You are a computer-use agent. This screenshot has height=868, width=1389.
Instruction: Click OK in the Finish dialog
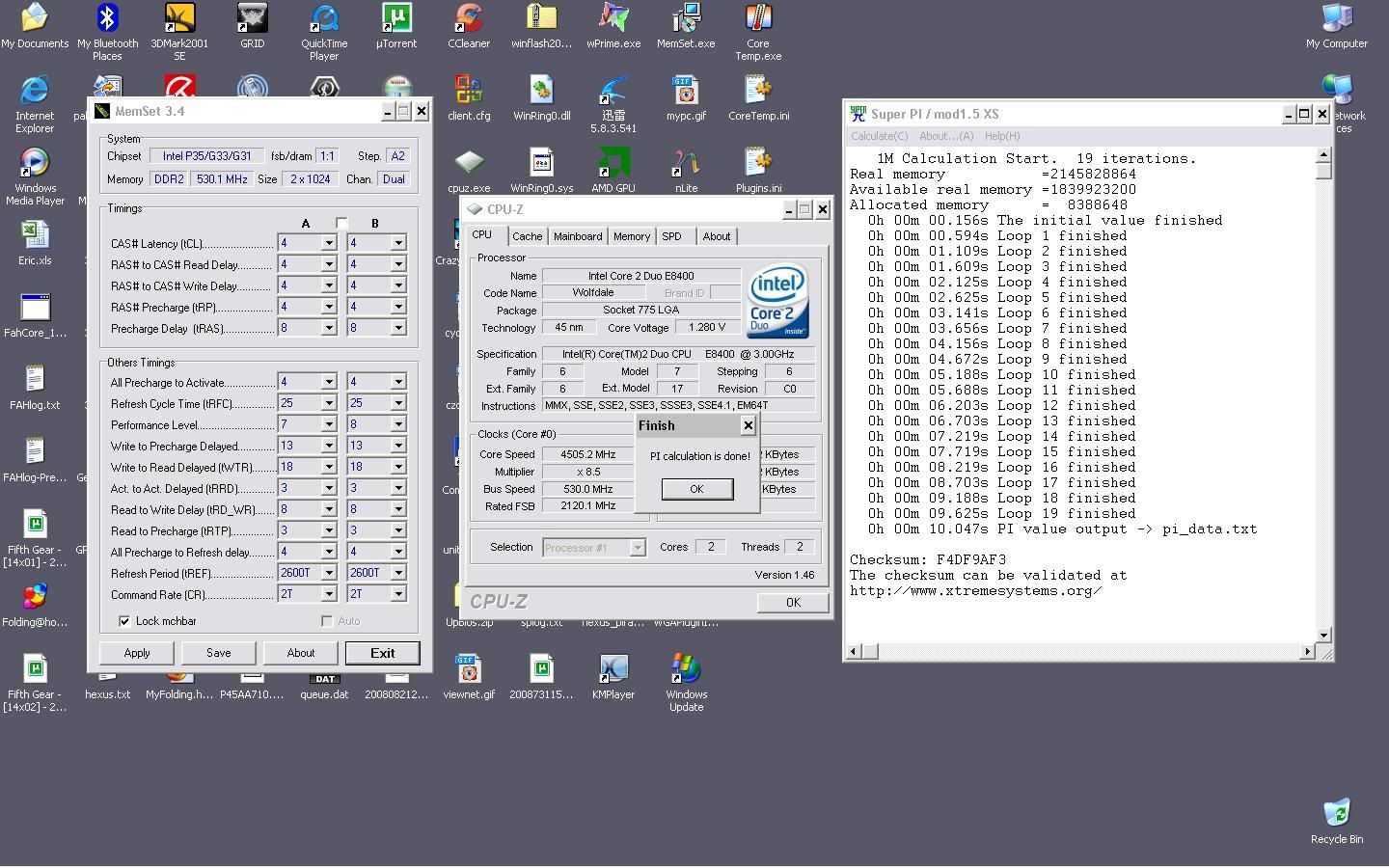(x=696, y=489)
